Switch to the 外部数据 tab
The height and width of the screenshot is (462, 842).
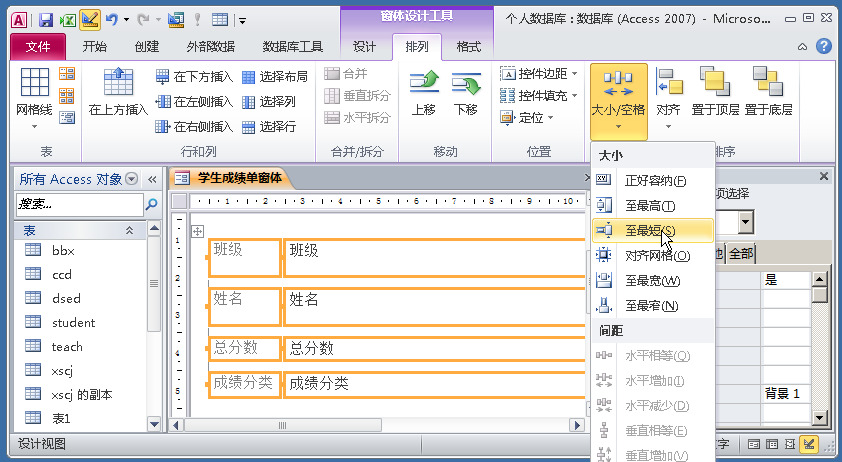point(210,47)
